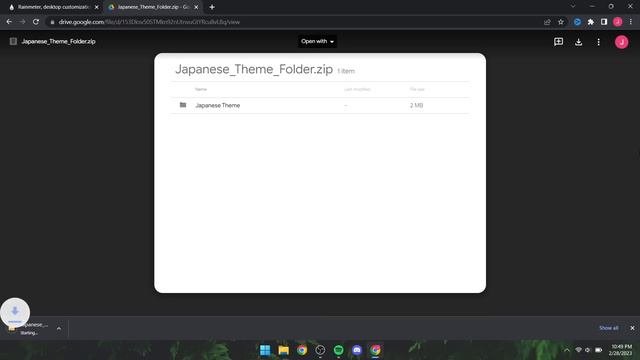Viewport: 640px width, 360px height.
Task: Open the Extensions puzzle piece menu
Action: tap(591, 22)
